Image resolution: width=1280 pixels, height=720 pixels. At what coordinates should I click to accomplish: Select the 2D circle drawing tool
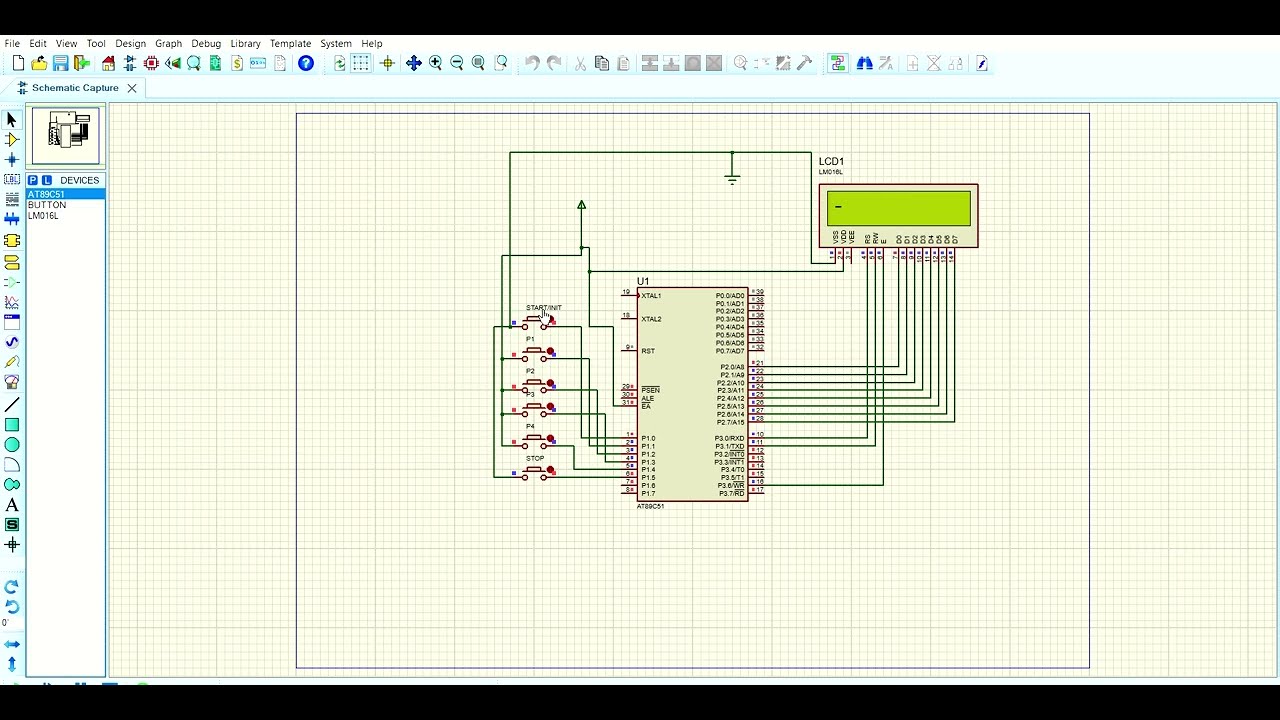point(12,445)
